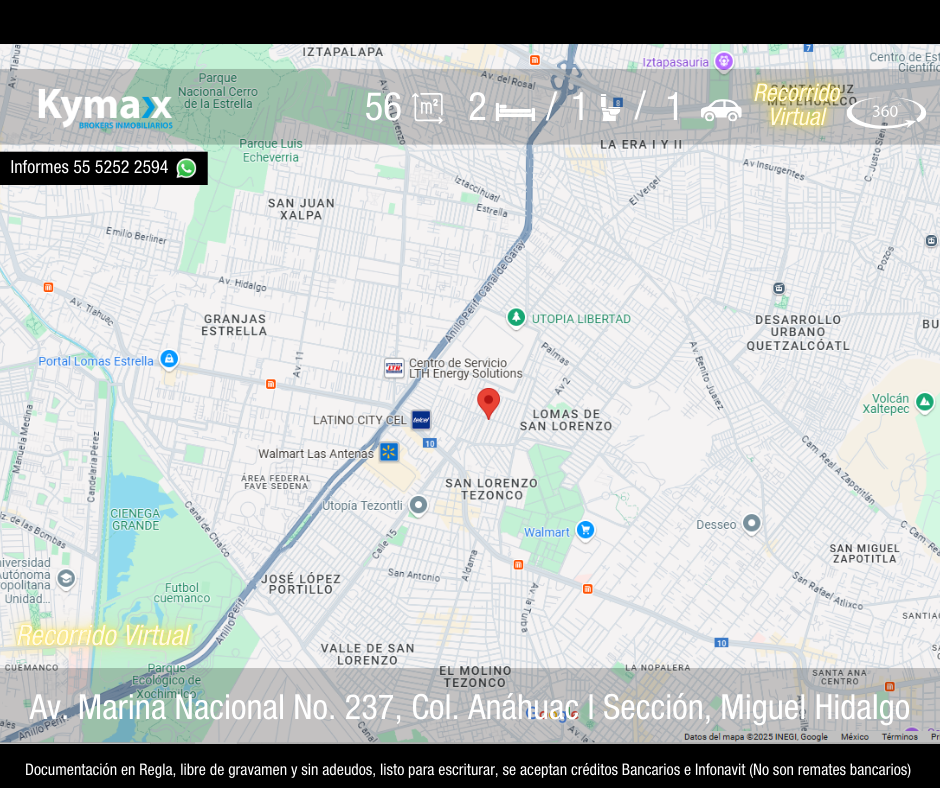Open the LTH service center icon
The image size is (940, 788).
click(394, 368)
